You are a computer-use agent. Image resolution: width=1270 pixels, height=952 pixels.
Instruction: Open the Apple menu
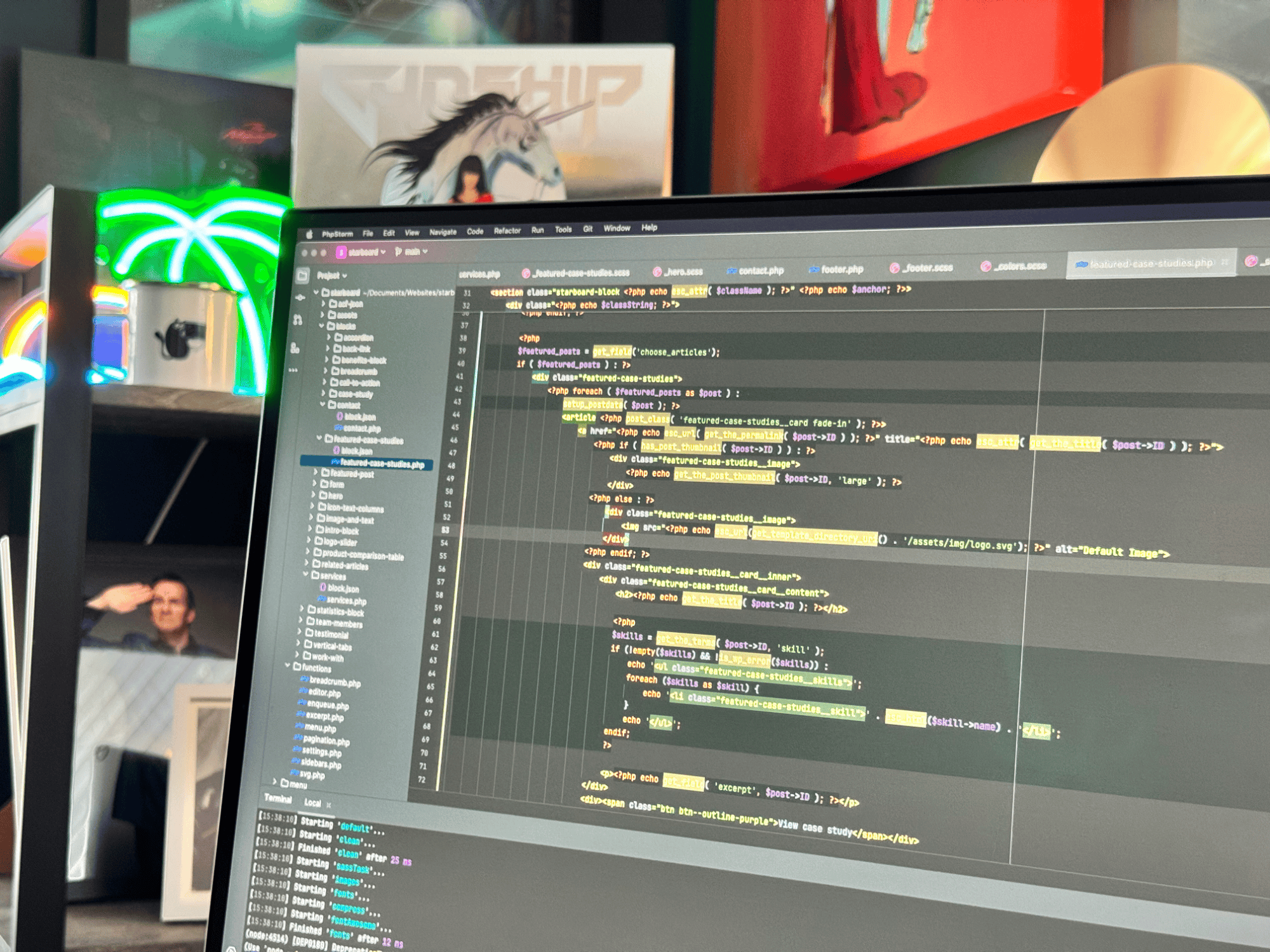tap(309, 234)
